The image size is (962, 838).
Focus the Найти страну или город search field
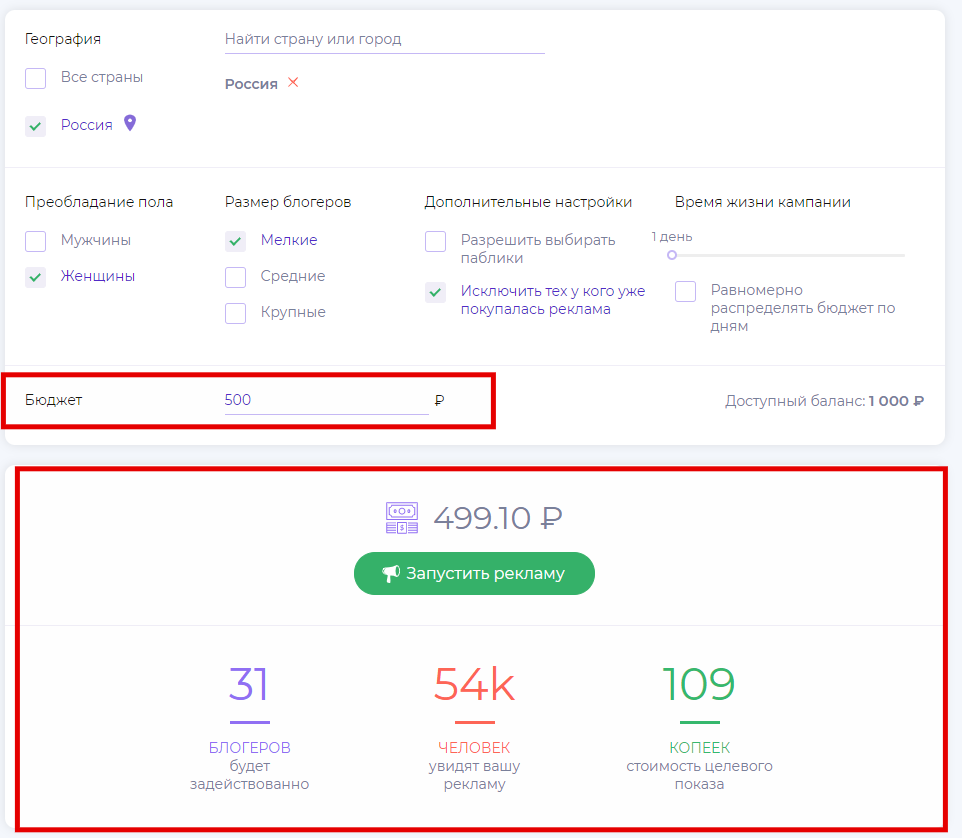coord(384,40)
